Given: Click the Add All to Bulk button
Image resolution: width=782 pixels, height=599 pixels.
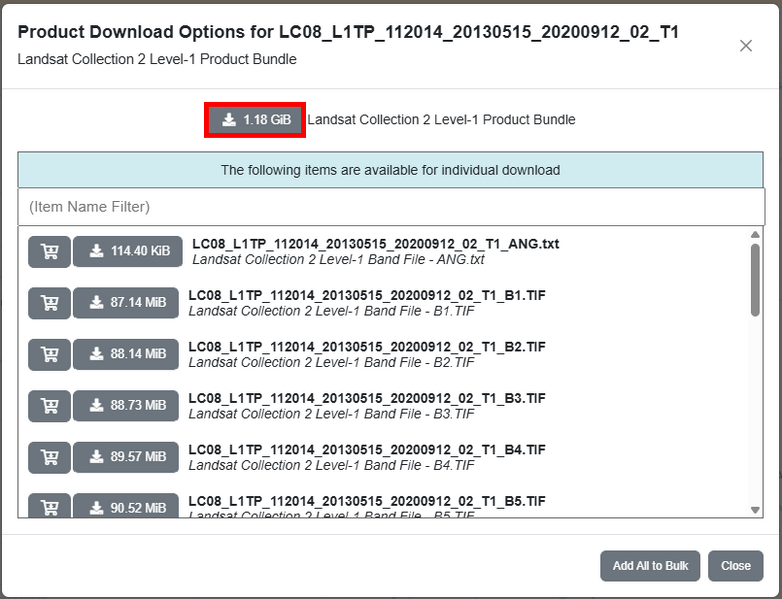Looking at the screenshot, I should [650, 566].
